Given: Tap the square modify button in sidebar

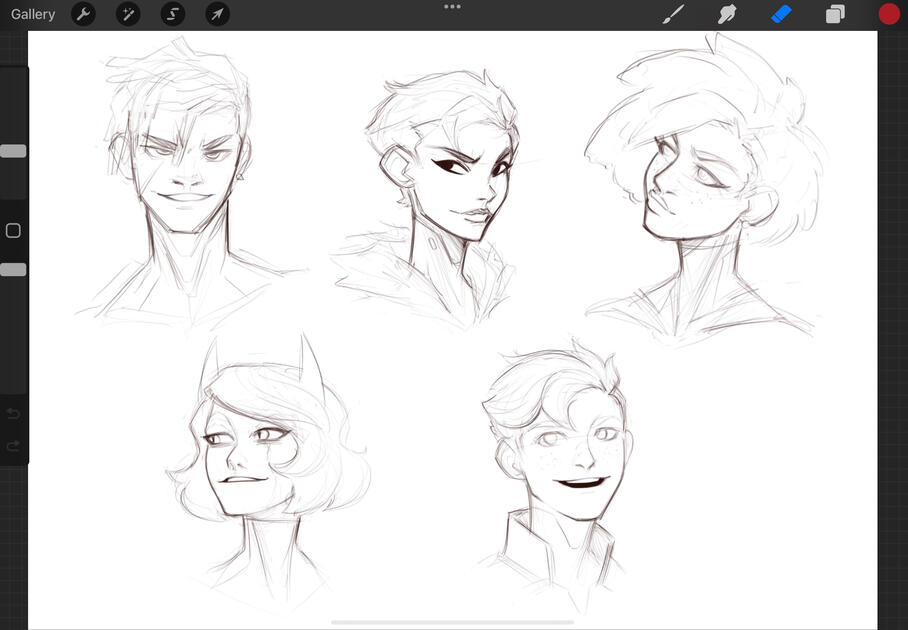Looking at the screenshot, I should click(13, 231).
